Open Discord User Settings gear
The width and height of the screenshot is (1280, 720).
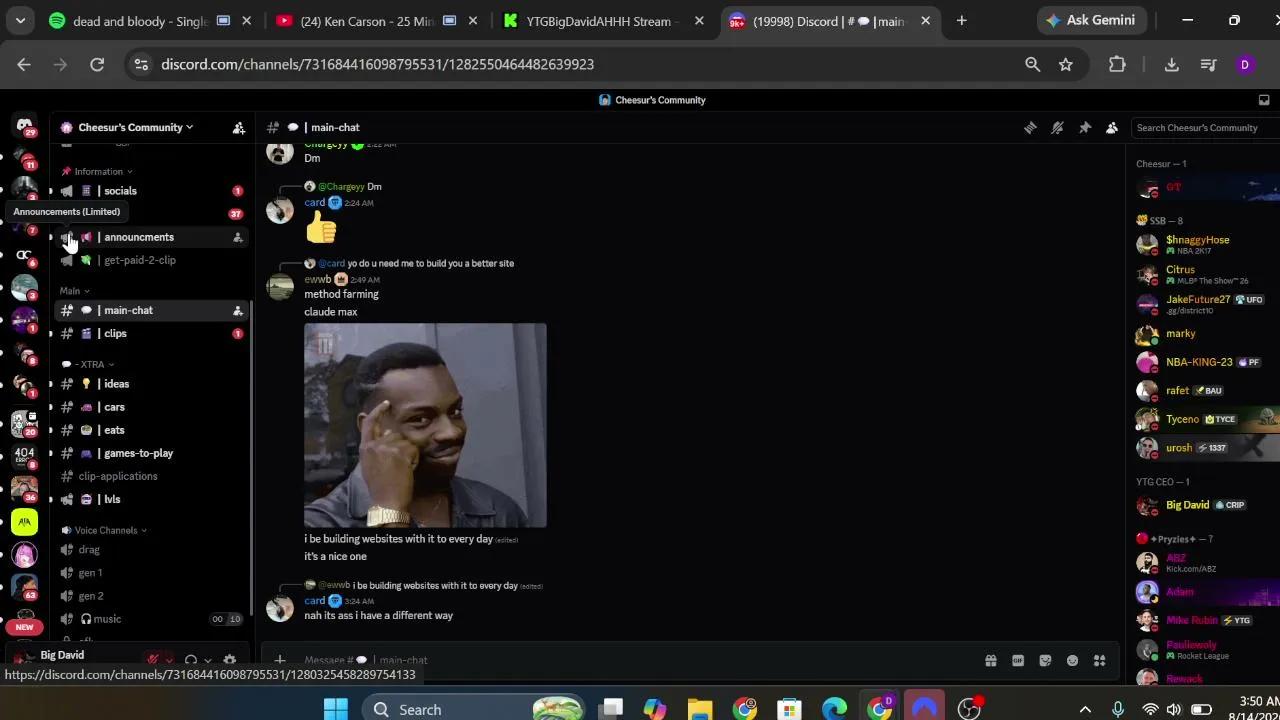coord(230,660)
